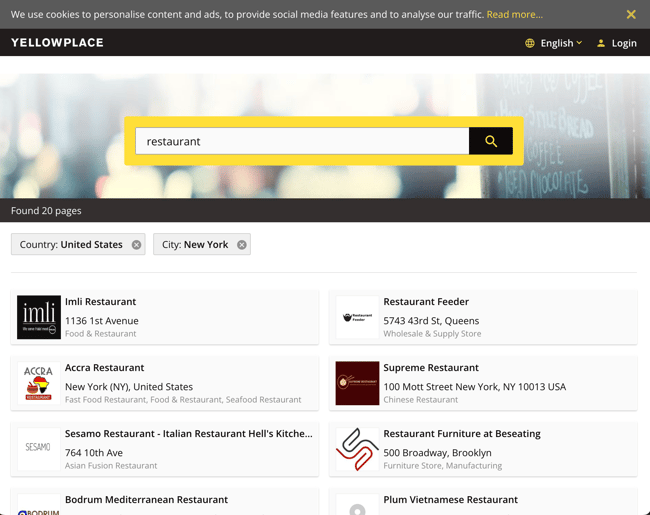Click the Login link
Viewport: 650px width, 515px height.
pyautogui.click(x=617, y=43)
